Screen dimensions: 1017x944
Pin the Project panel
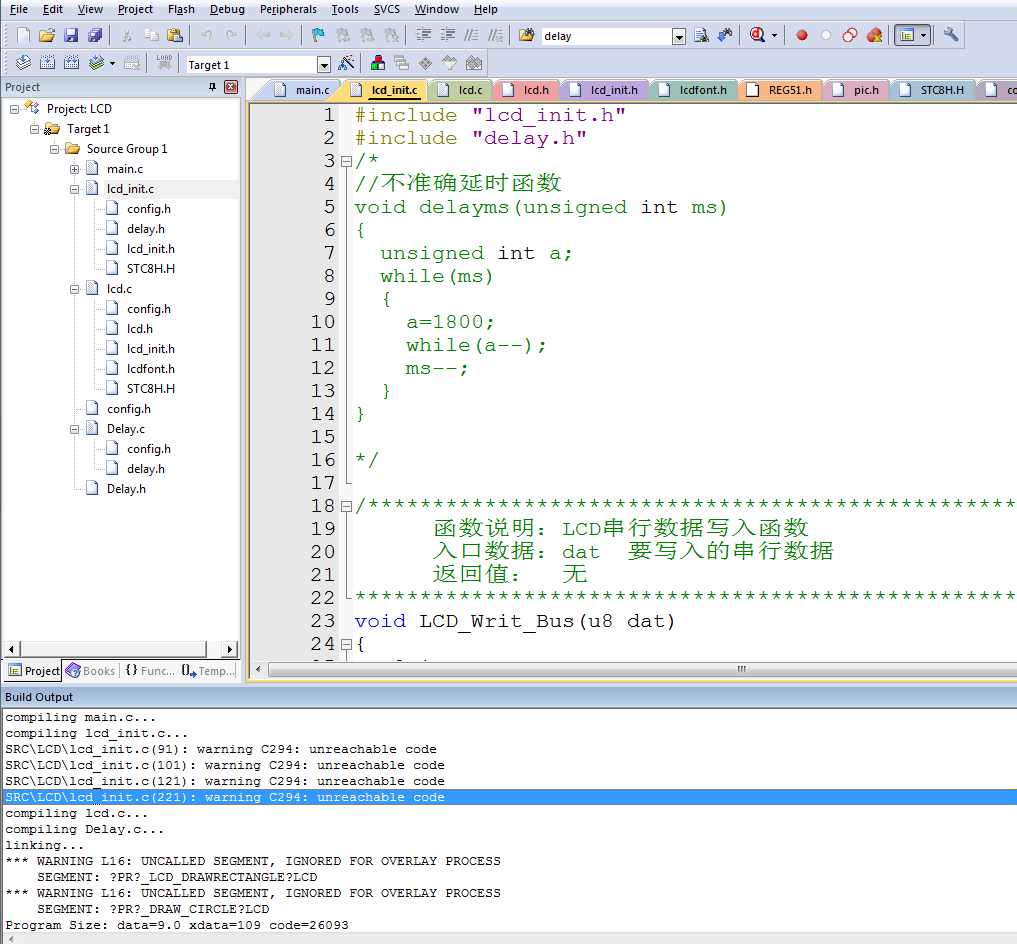tap(212, 87)
